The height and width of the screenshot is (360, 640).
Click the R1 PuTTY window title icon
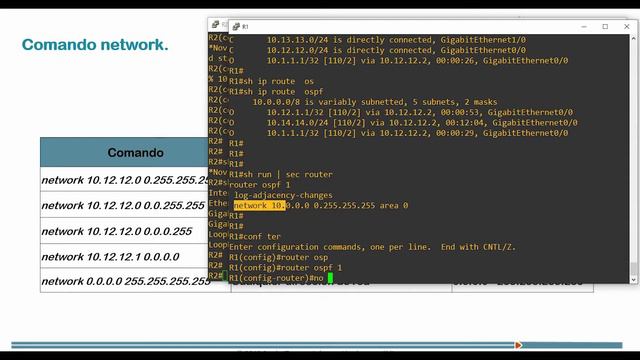(236, 27)
